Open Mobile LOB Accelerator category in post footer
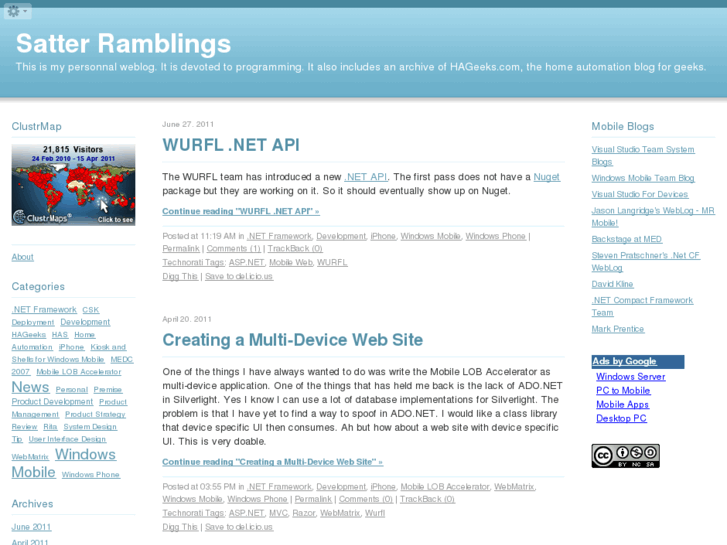The height and width of the screenshot is (545, 727). pos(445,487)
